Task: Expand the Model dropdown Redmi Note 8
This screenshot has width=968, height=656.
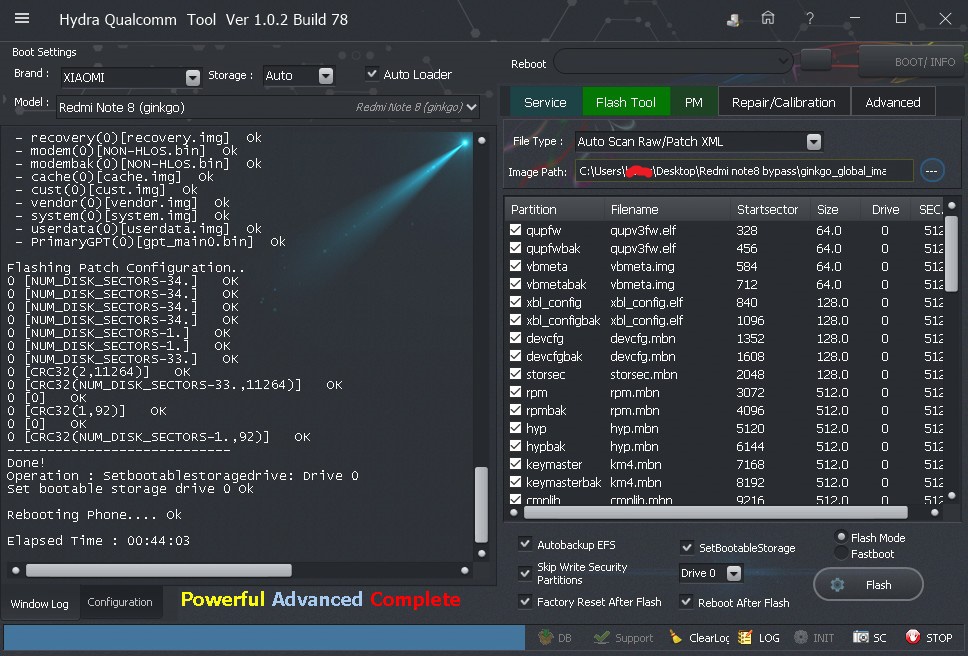Action: click(472, 107)
